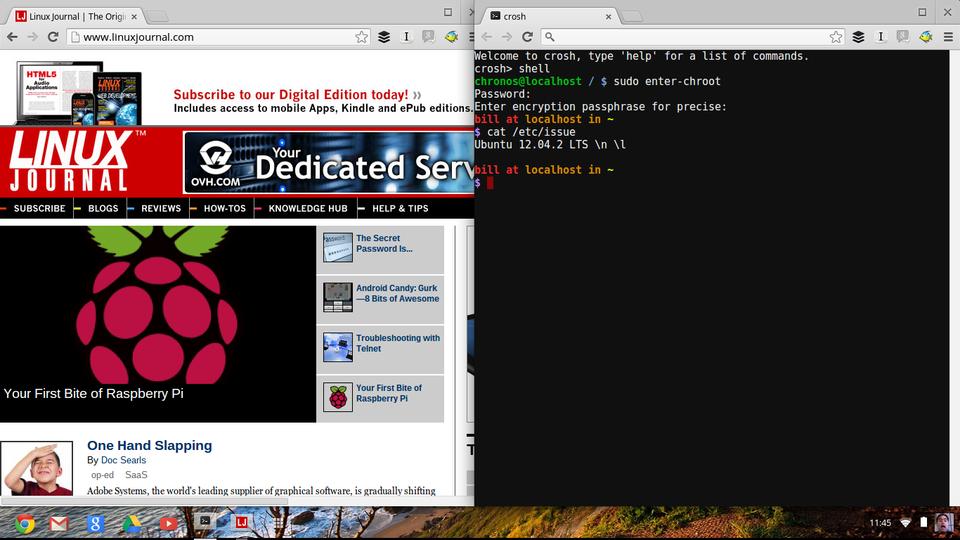Click back arrow in Linux Journal window

point(13,37)
